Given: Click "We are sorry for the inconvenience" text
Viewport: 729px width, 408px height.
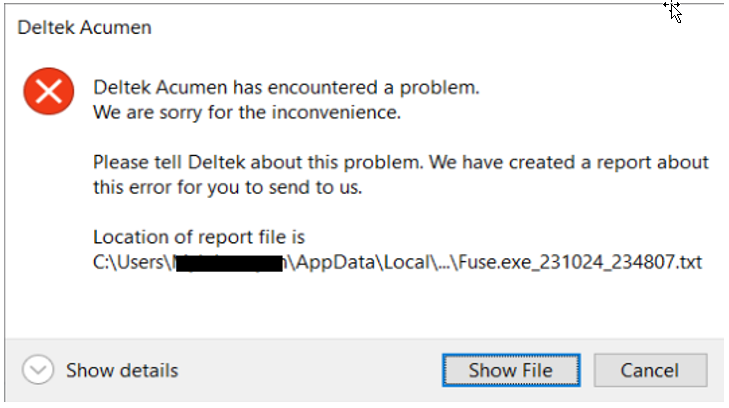Looking at the screenshot, I should [246, 112].
